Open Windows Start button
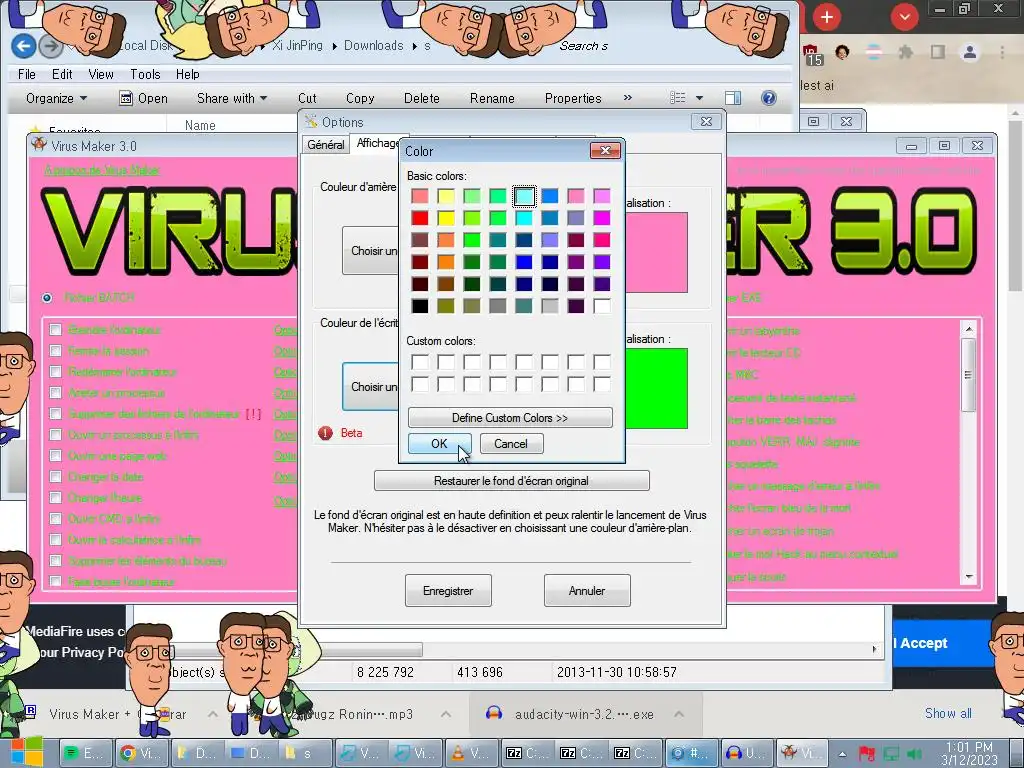Image resolution: width=1024 pixels, height=768 pixels. point(25,751)
